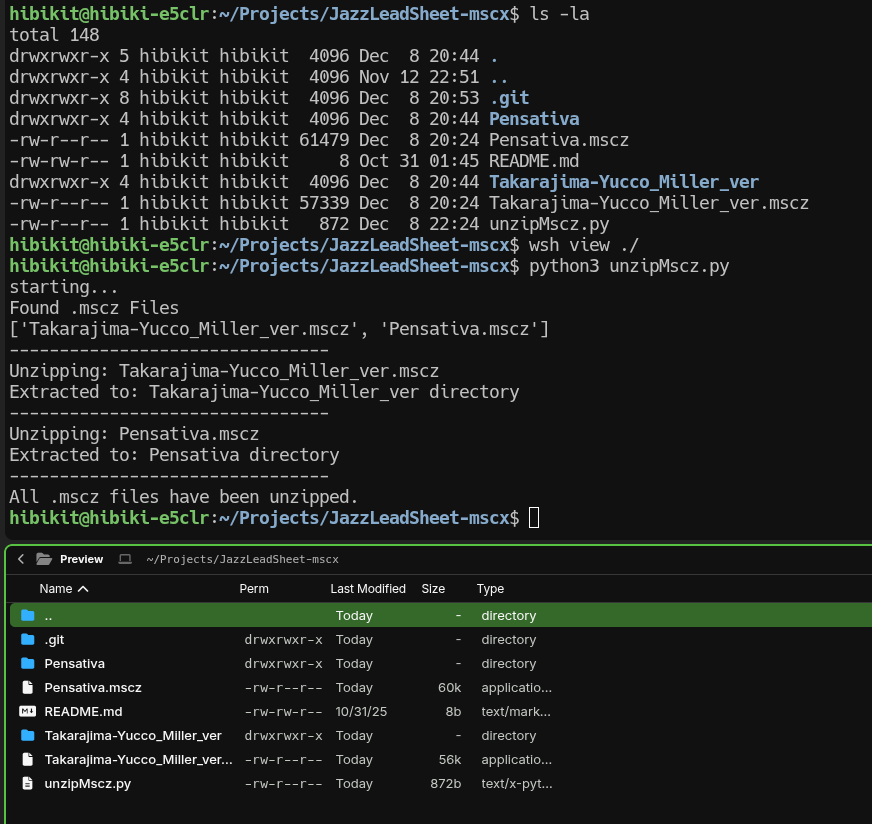The height and width of the screenshot is (824, 872).
Task: Sort by Last Modified column header
Action: click(368, 588)
